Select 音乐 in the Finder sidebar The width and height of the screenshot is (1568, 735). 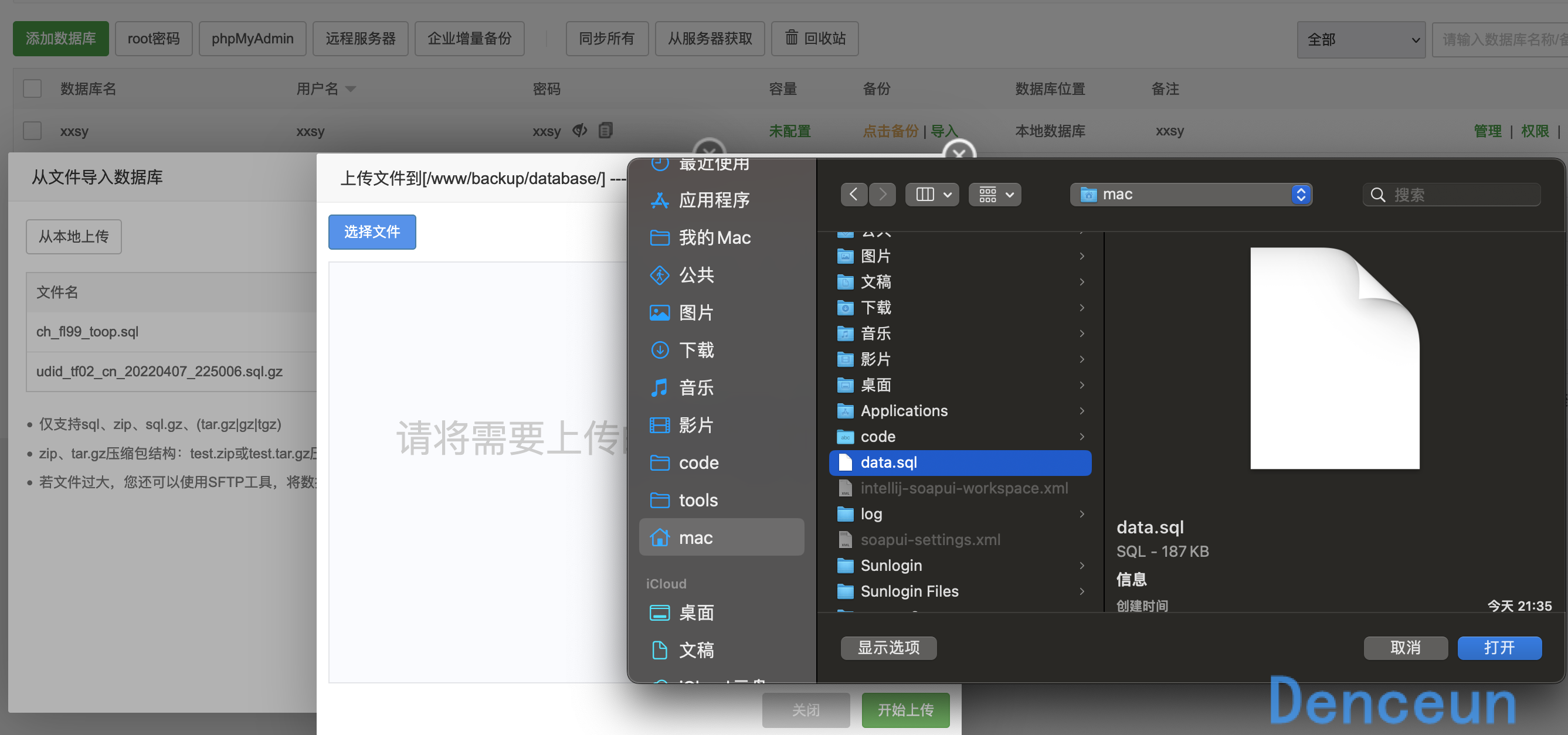point(721,387)
